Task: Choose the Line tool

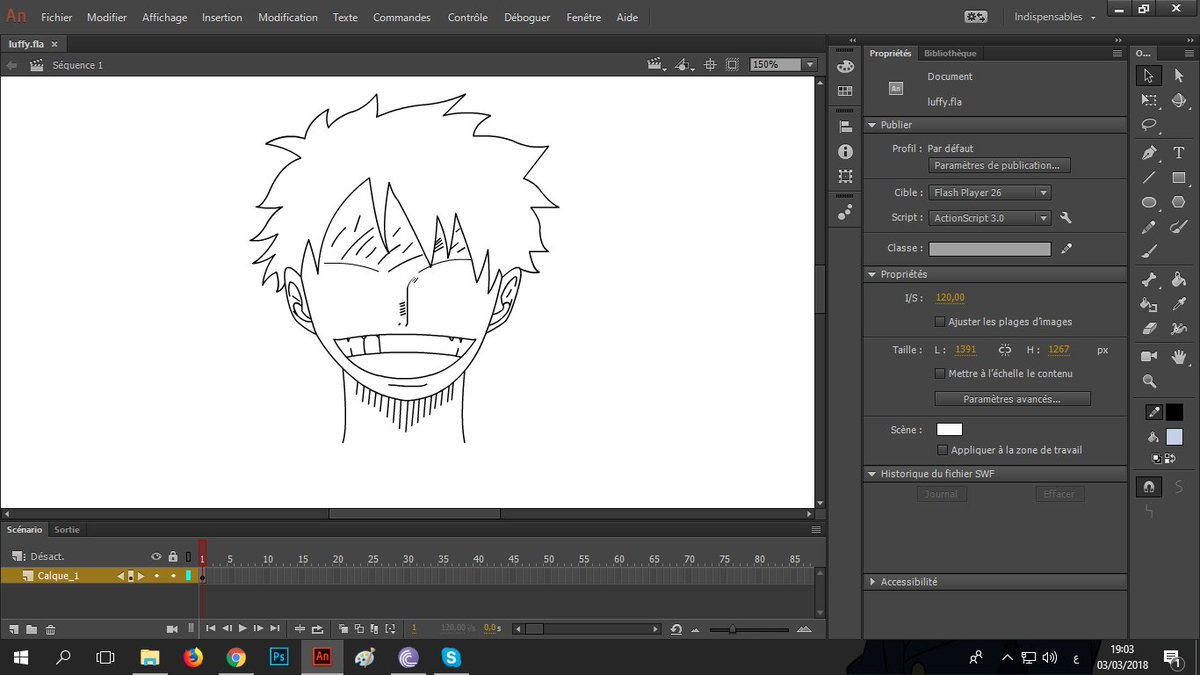Action: pyautogui.click(x=1149, y=178)
